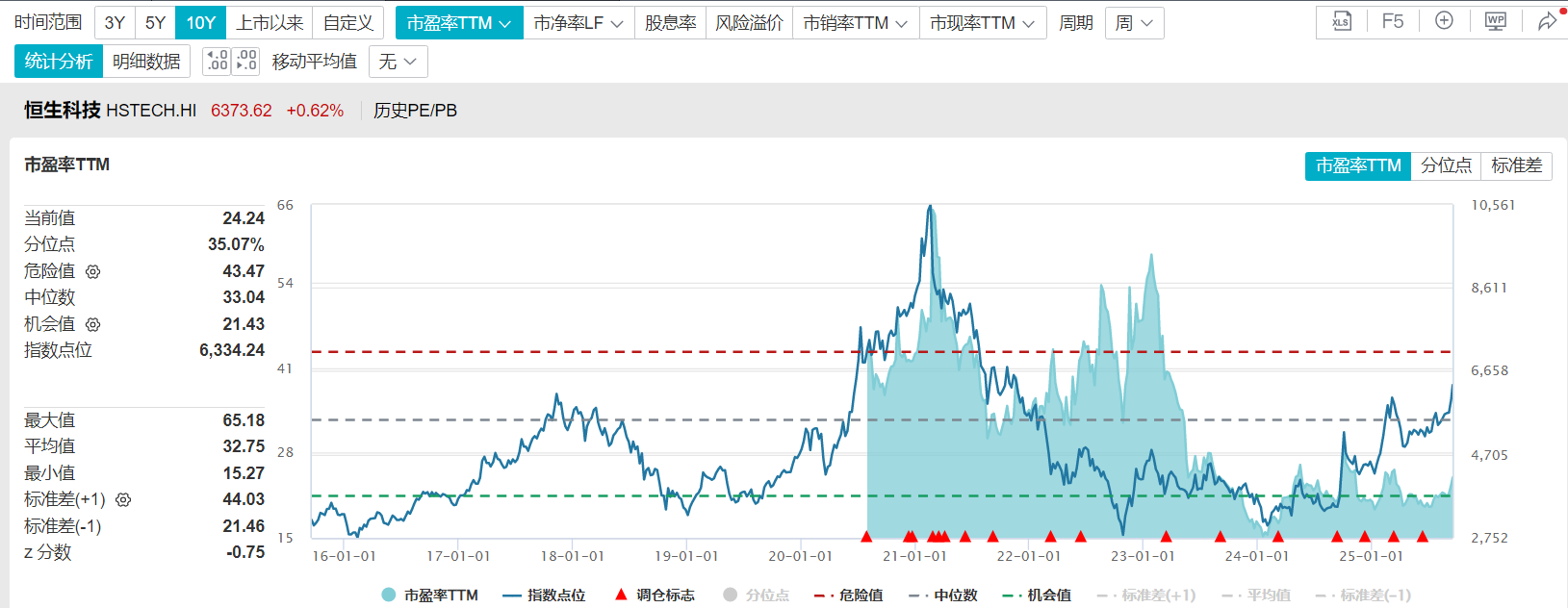The height and width of the screenshot is (608, 1568).
Task: Toggle 市盈率TTM series in legend
Action: (x=429, y=595)
